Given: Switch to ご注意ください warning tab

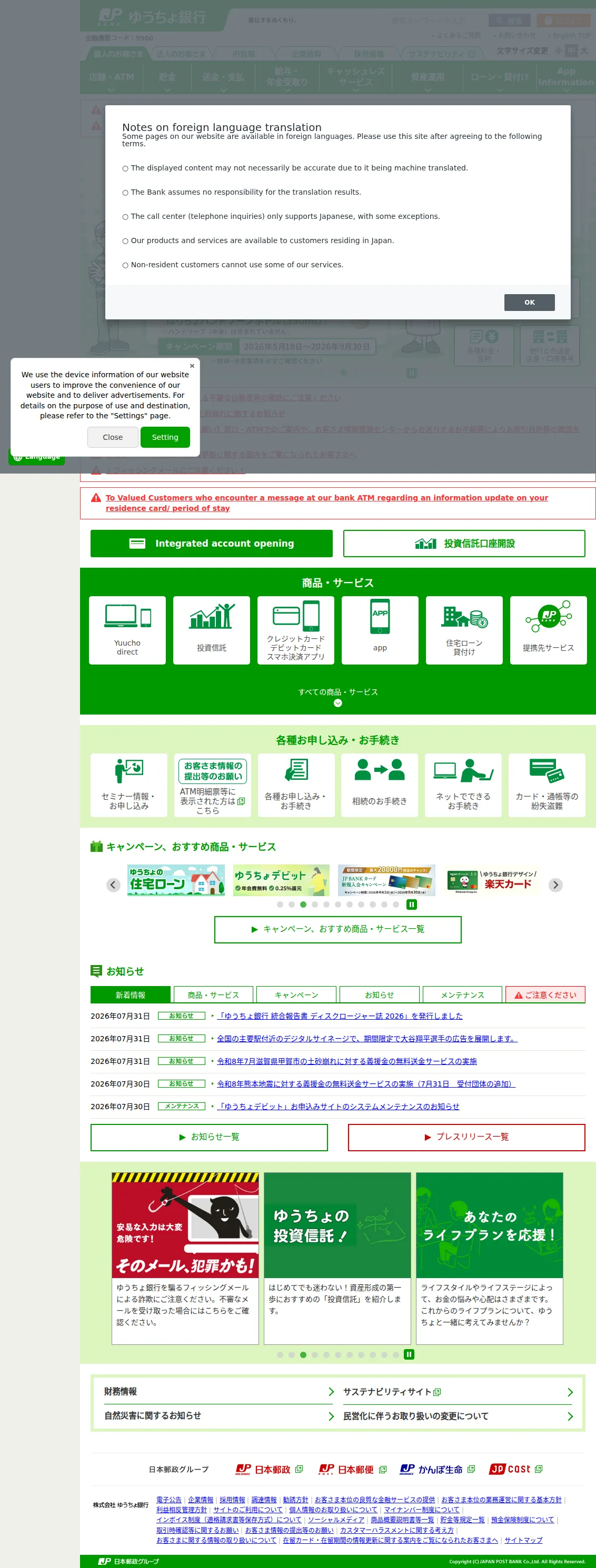Looking at the screenshot, I should click(x=545, y=994).
